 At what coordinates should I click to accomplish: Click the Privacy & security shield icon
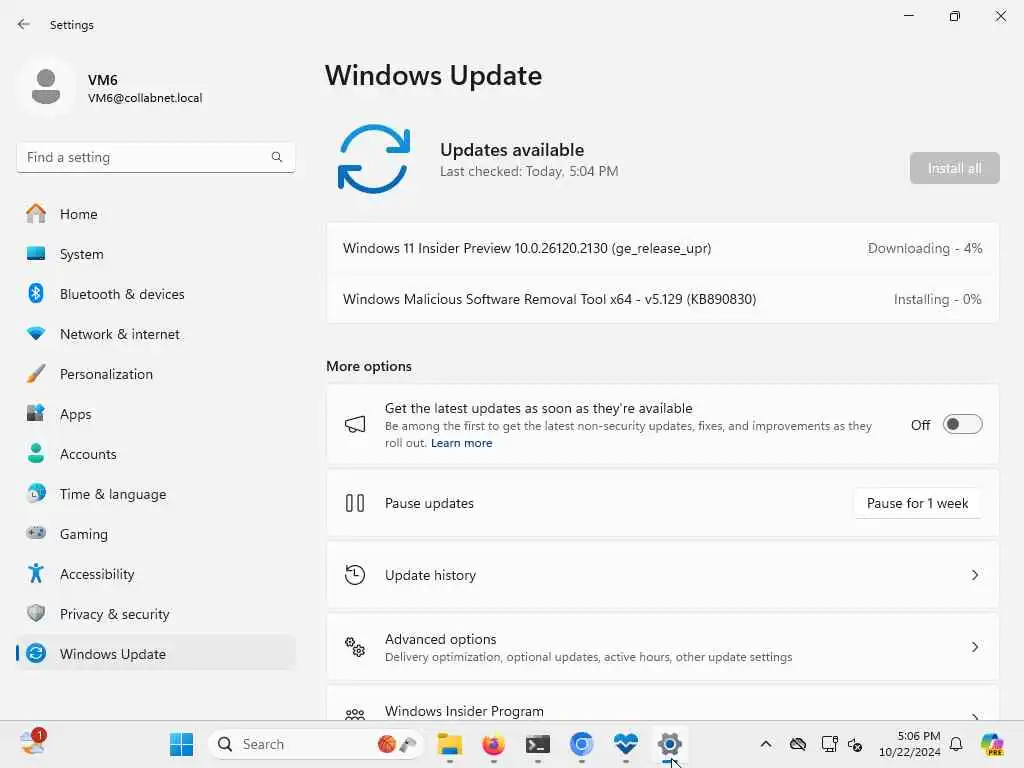36,613
